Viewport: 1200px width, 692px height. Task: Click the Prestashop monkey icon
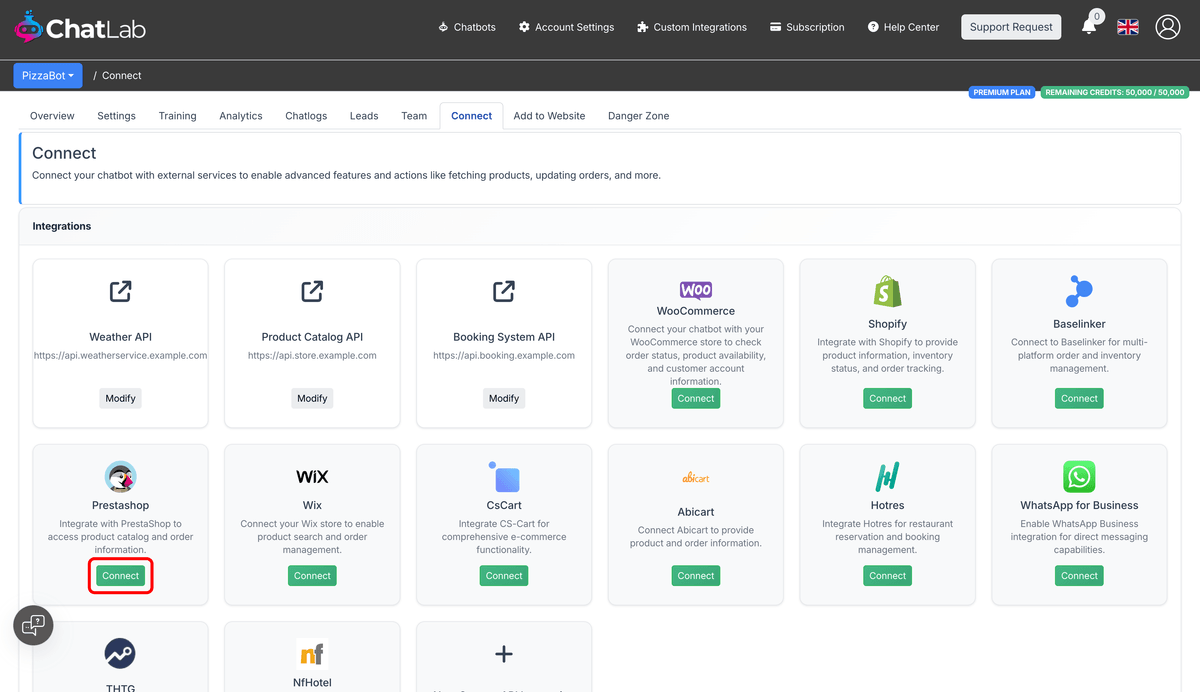pyautogui.click(x=120, y=476)
